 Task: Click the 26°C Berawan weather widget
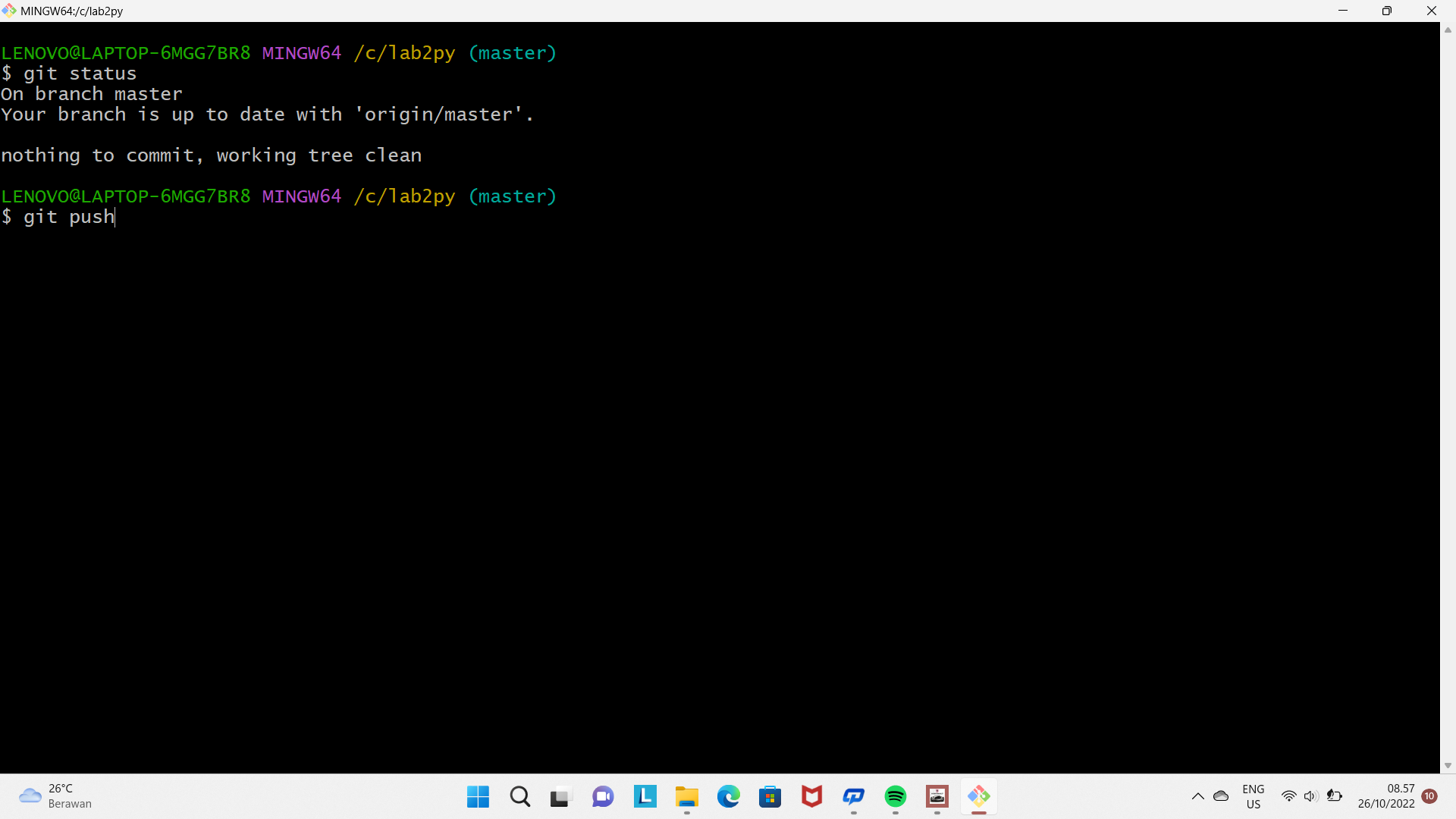pyautogui.click(x=53, y=796)
